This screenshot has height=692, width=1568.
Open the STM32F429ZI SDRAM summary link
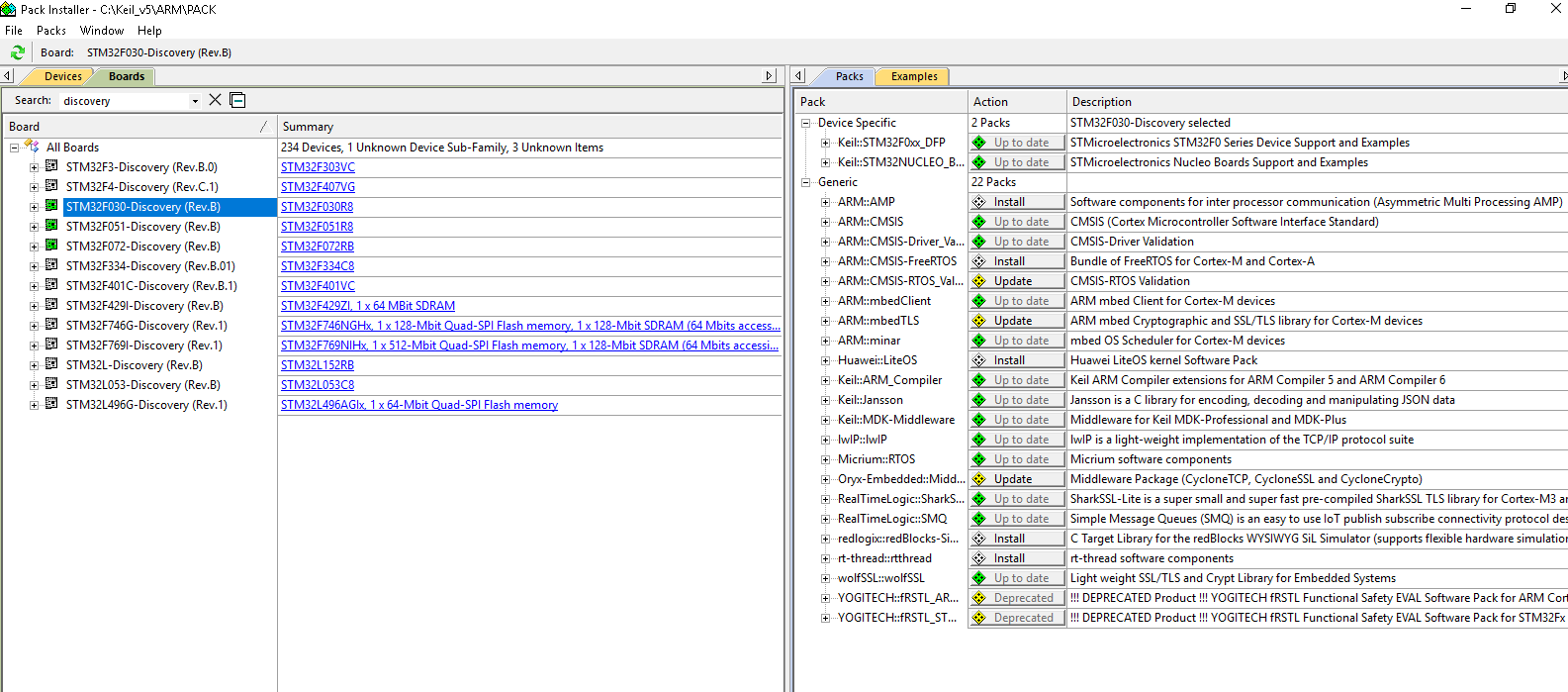(x=368, y=306)
